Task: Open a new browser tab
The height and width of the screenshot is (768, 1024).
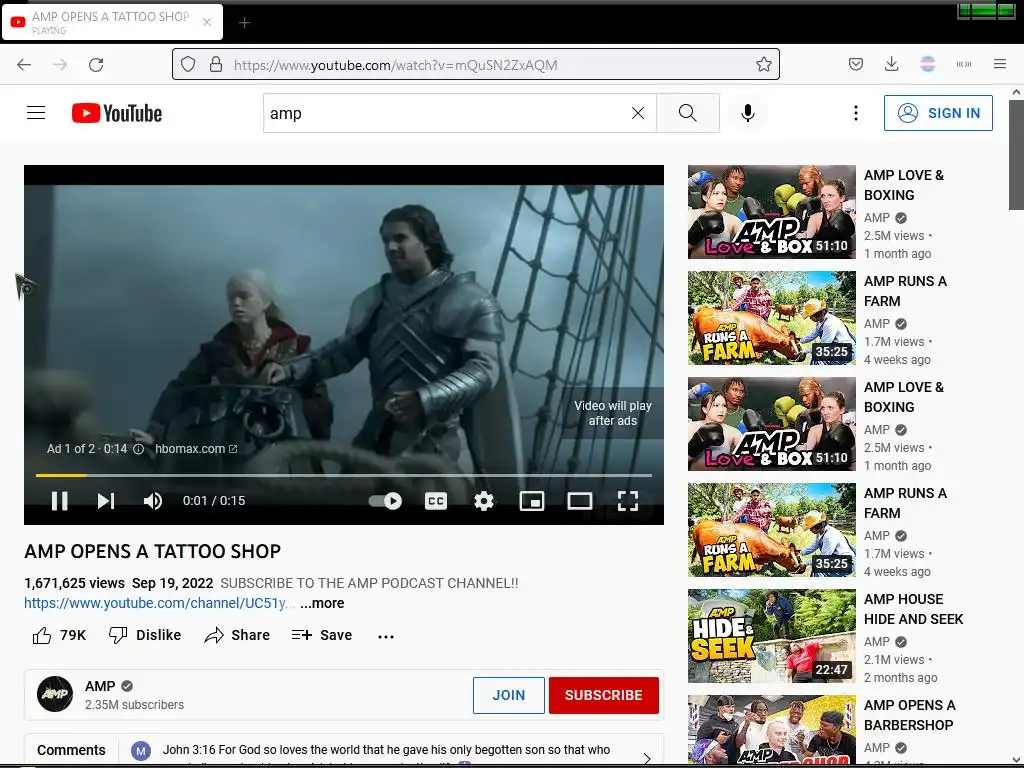Action: [x=244, y=23]
